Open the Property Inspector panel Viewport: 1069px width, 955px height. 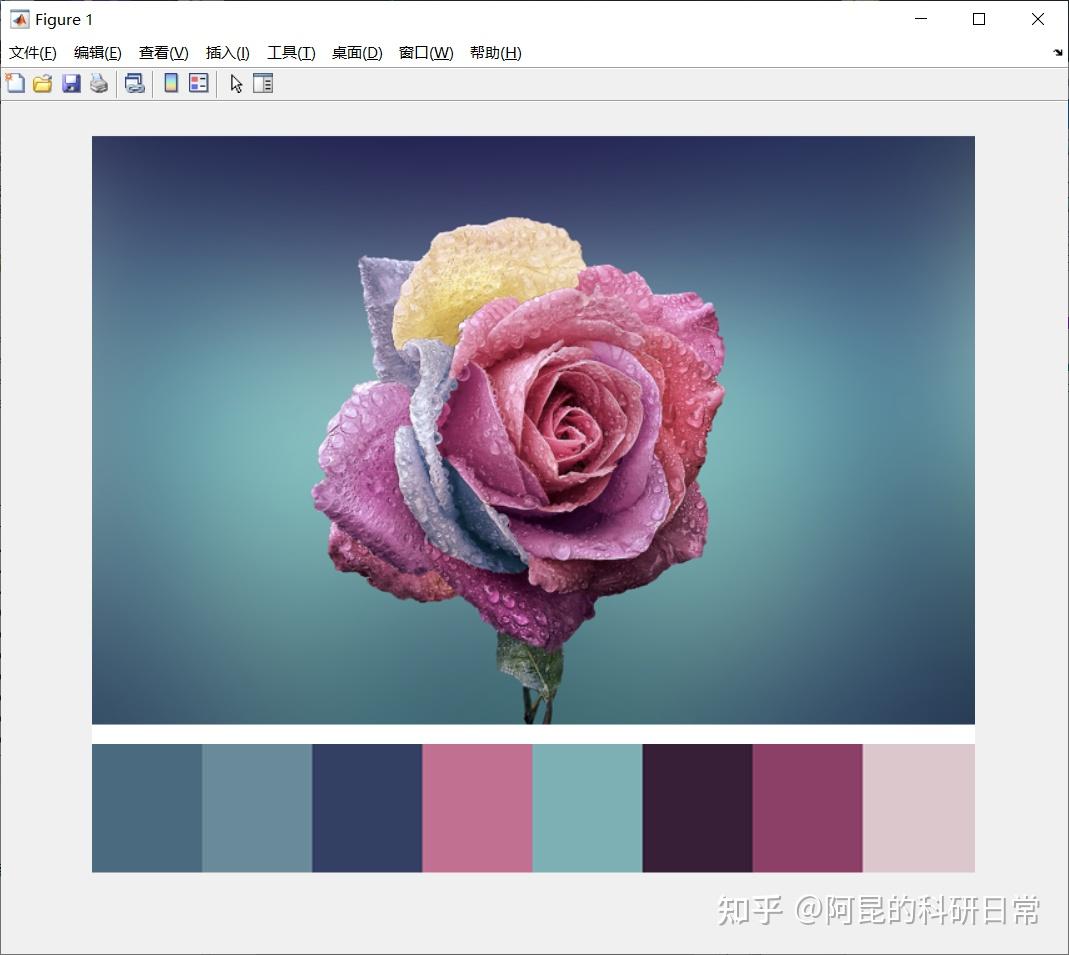click(263, 83)
